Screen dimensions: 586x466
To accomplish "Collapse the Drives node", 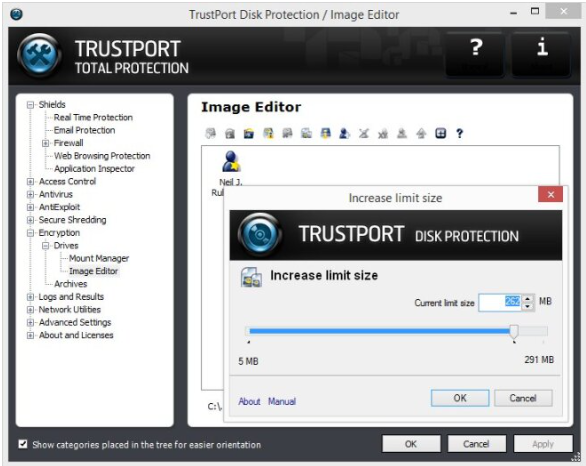I will [x=45, y=246].
